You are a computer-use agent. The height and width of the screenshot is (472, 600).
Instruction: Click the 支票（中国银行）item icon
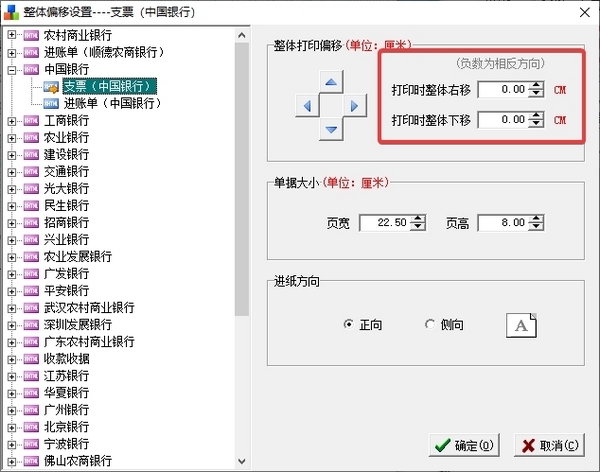51,87
